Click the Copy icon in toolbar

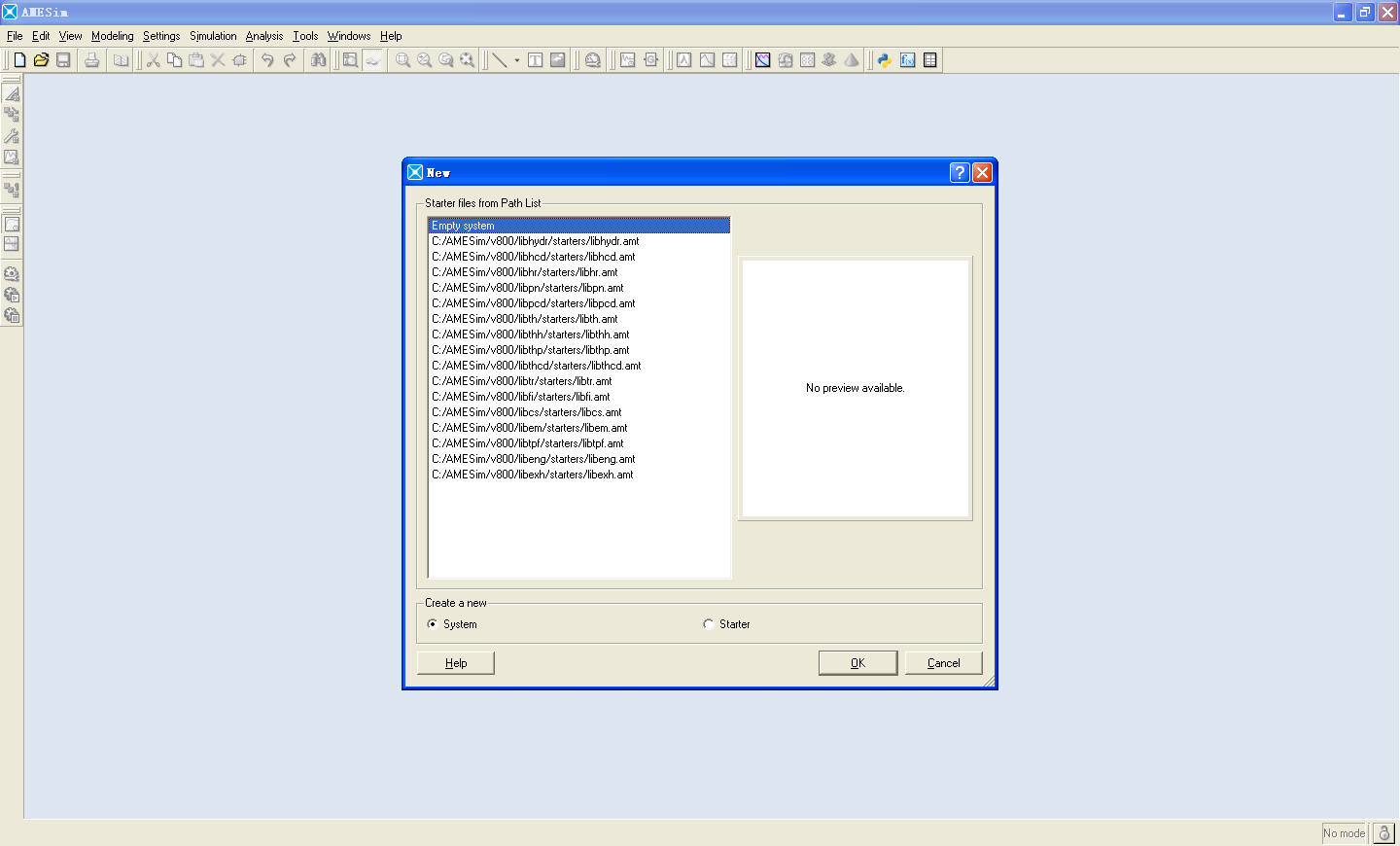175,60
